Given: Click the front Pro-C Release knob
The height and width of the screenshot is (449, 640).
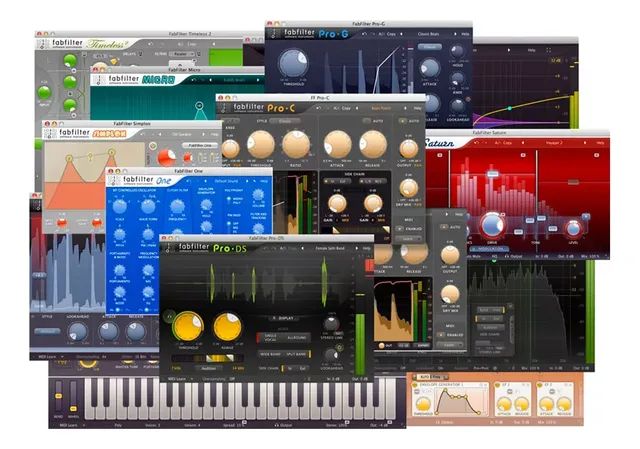Looking at the screenshot, I should (x=373, y=144).
